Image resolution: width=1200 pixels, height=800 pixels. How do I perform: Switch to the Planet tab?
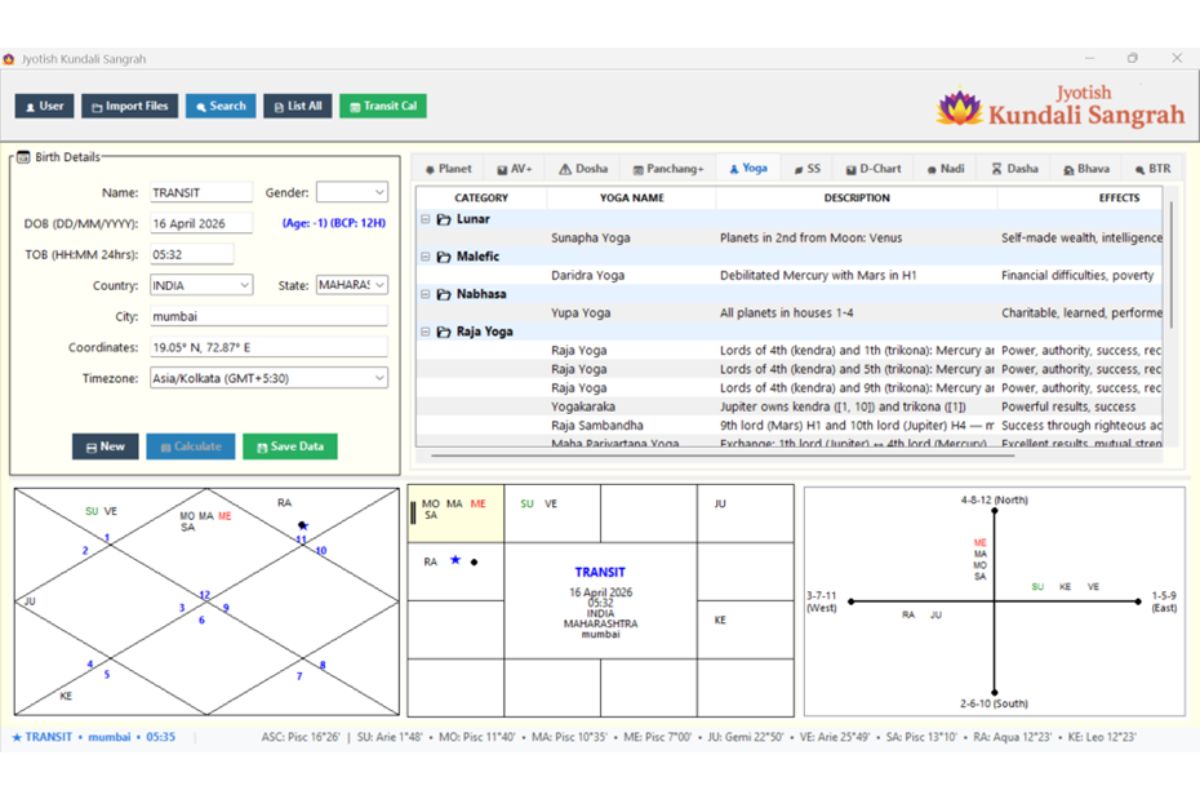tap(448, 169)
